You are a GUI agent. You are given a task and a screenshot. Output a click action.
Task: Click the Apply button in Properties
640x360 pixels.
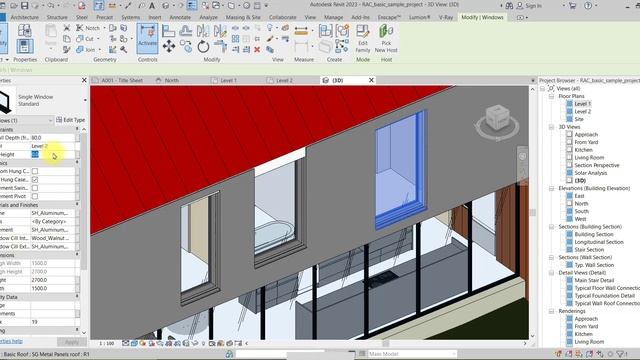click(72, 342)
